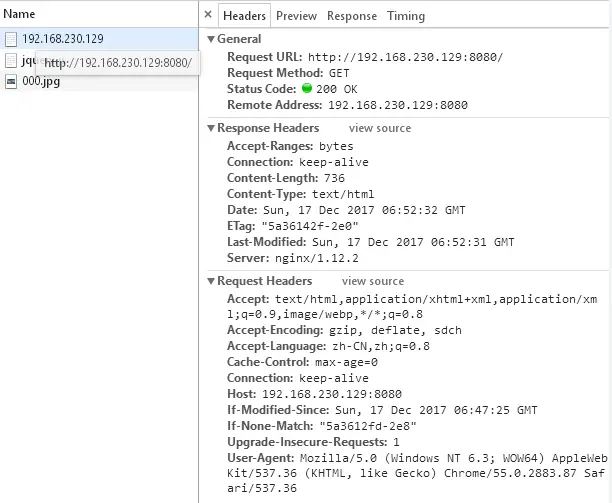This screenshot has width=612, height=503.
Task: View source of Response Headers
Action: coord(380,128)
